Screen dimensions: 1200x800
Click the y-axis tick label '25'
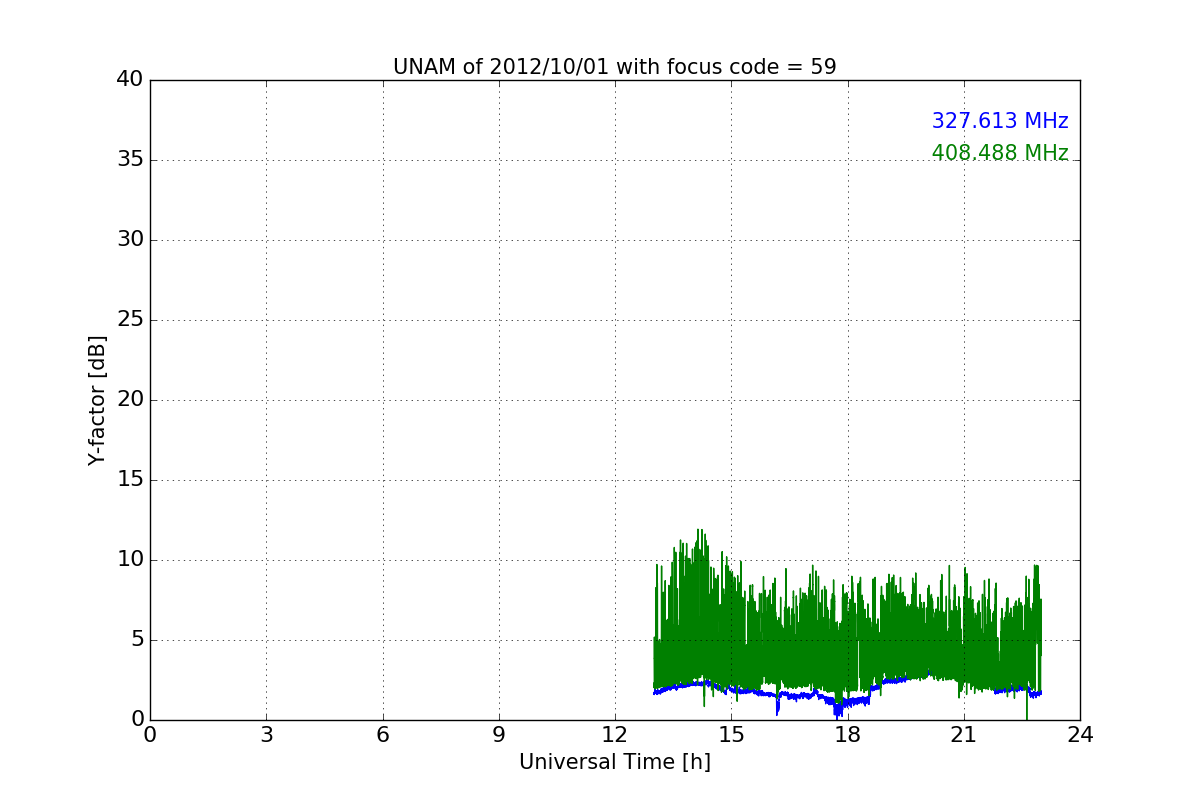click(x=129, y=320)
